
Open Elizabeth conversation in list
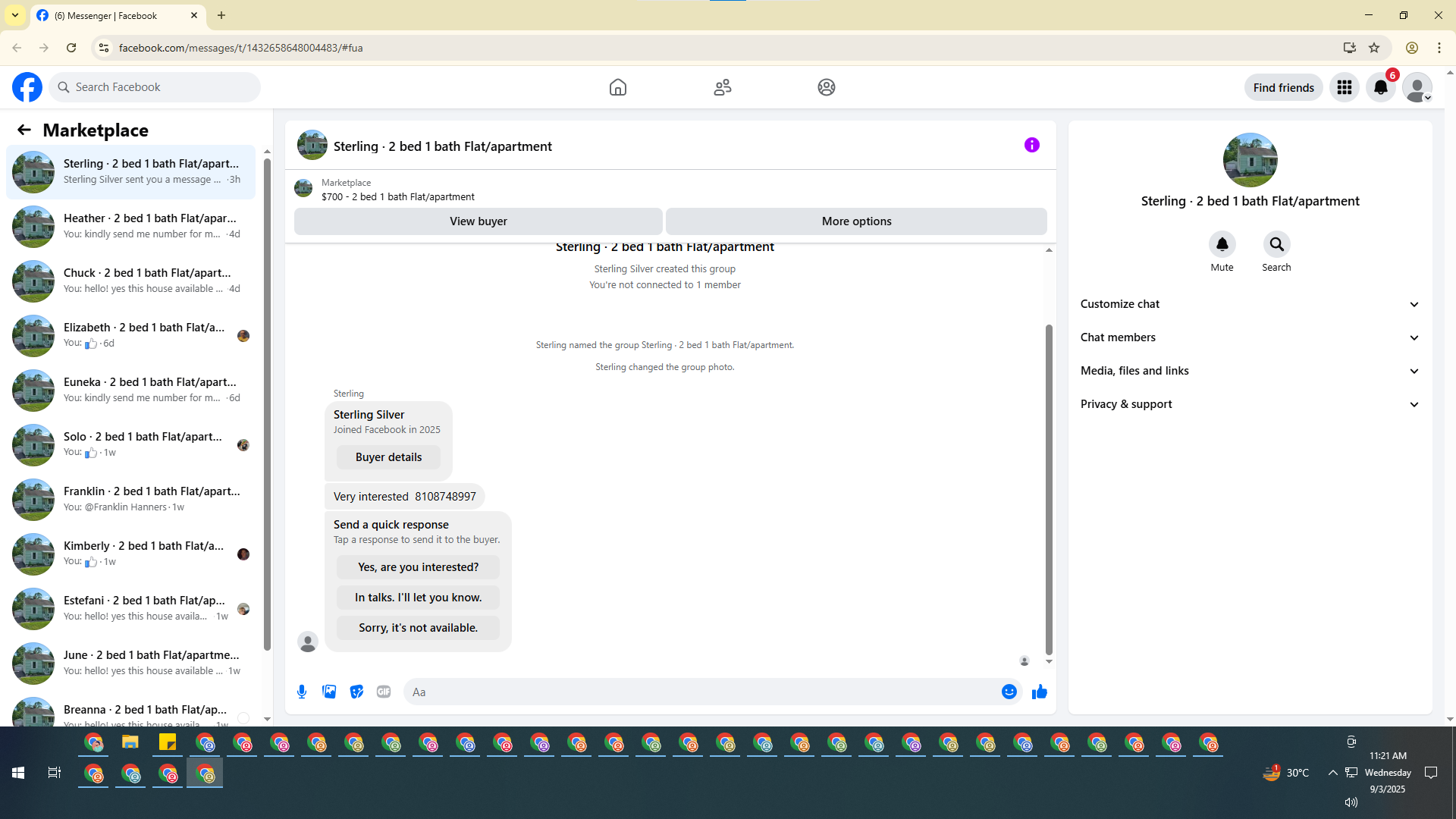tap(130, 336)
